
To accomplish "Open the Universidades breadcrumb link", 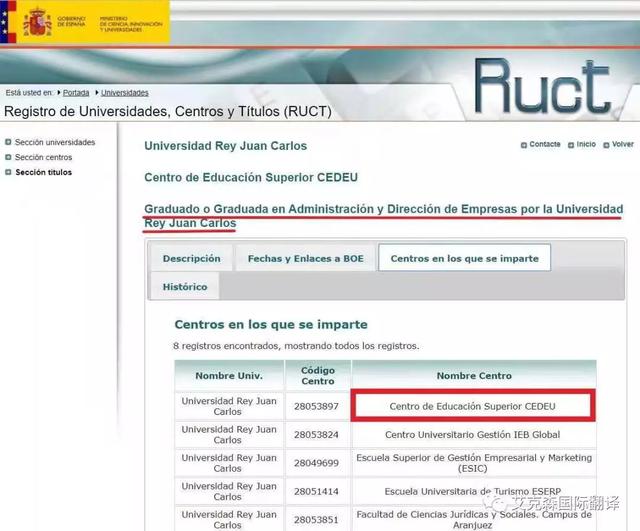I will pyautogui.click(x=124, y=93).
